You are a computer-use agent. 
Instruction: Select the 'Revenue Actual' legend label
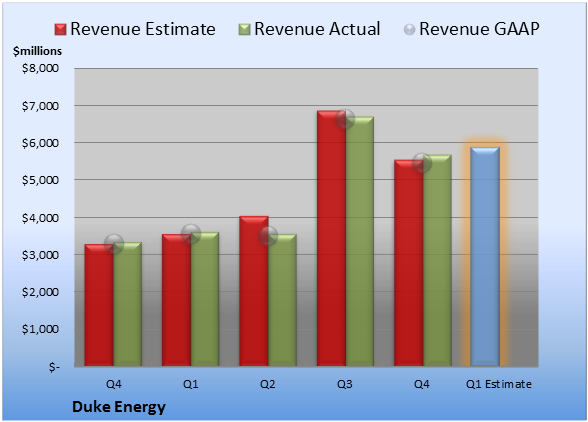coord(317,29)
